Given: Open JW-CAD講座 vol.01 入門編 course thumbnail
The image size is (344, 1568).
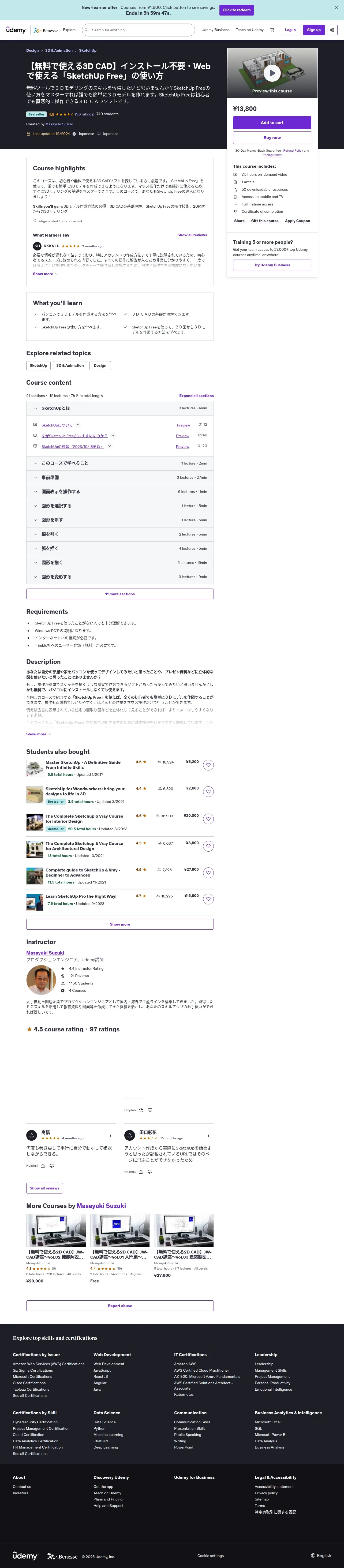Looking at the screenshot, I should click(x=120, y=1230).
